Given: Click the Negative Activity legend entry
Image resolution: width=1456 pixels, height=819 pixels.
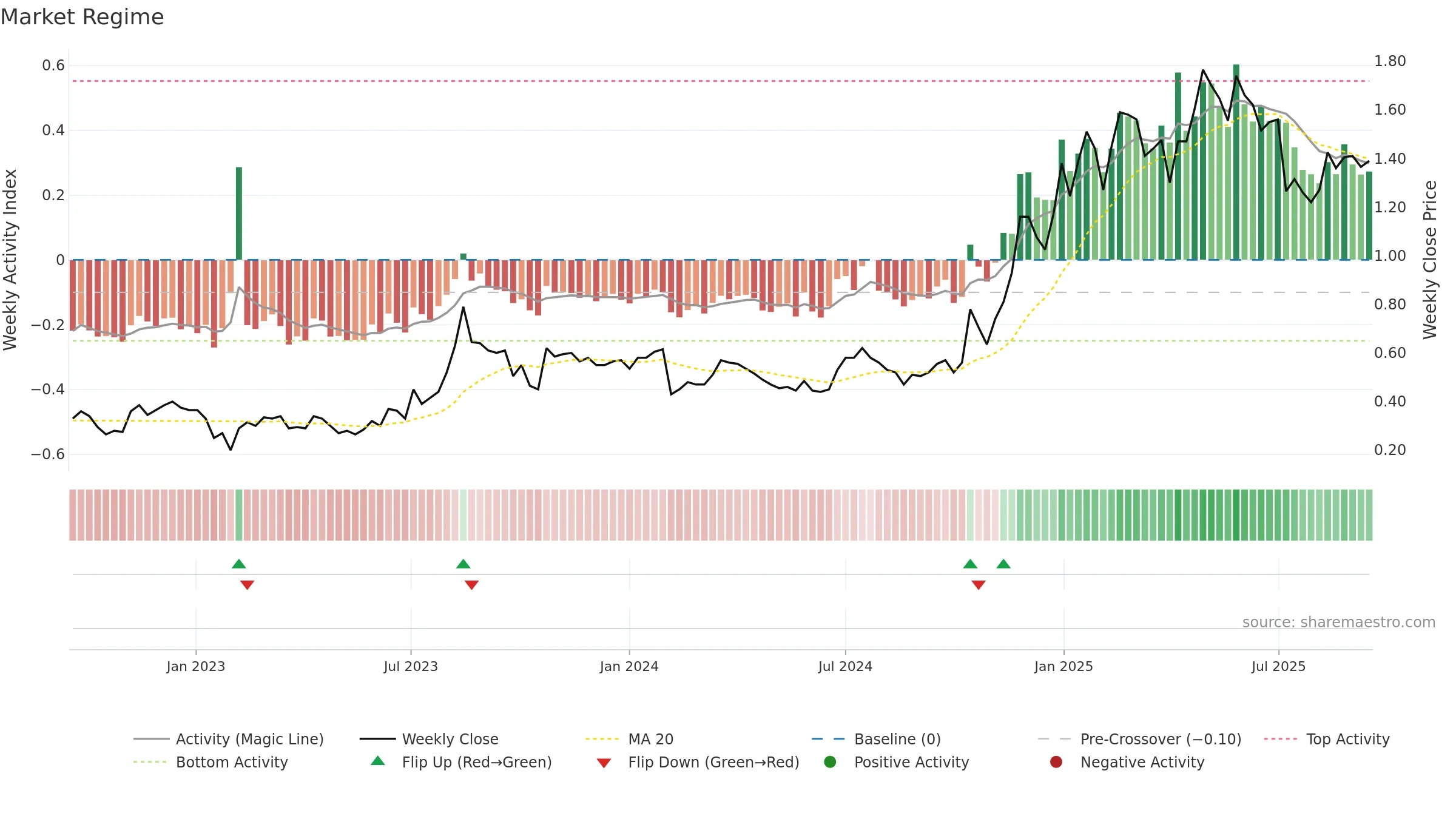Looking at the screenshot, I should coord(1127,762).
